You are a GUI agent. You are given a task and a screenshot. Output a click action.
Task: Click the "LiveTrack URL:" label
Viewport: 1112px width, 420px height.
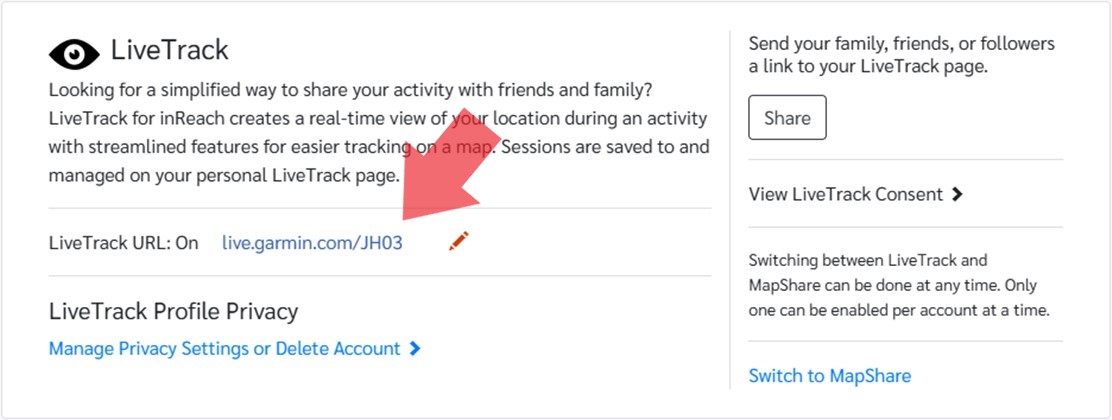tap(110, 242)
